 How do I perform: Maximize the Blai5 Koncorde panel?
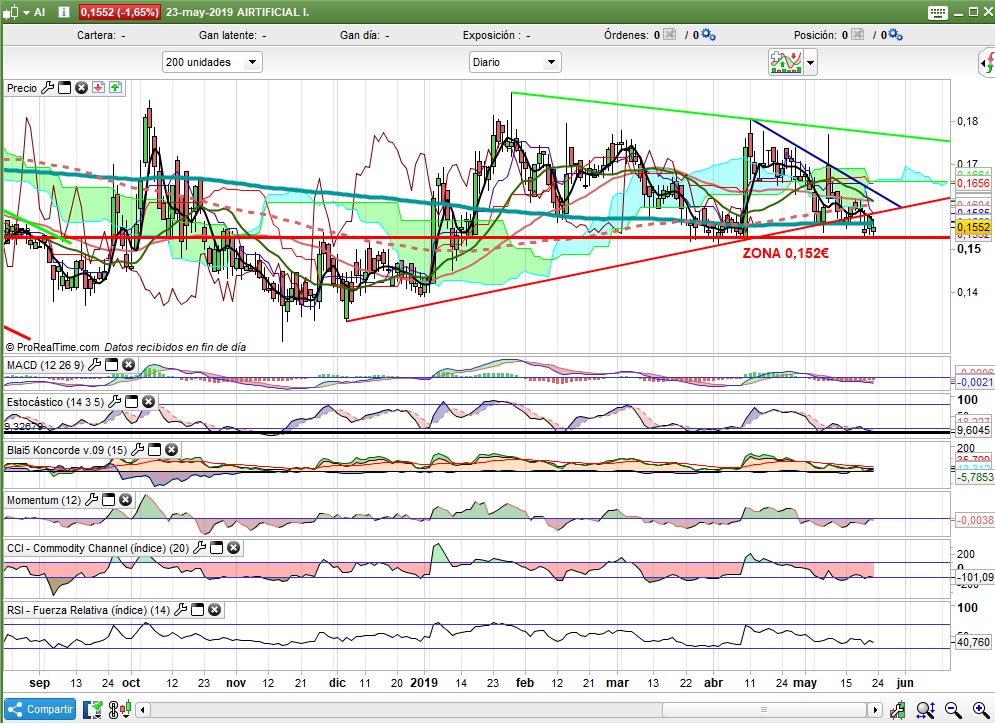coord(154,450)
